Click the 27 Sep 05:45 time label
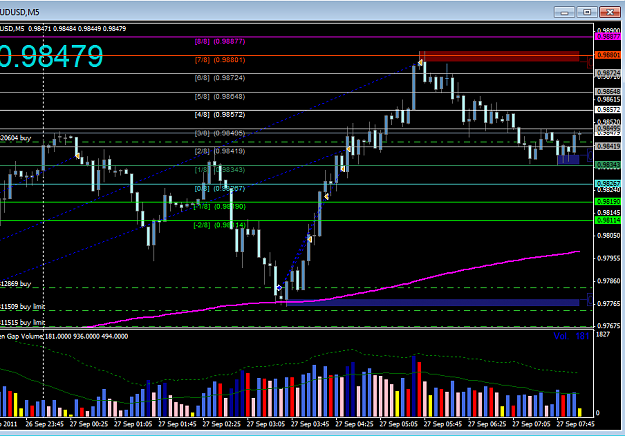Image resolution: width=625 pixels, height=436 pixels. click(442, 424)
